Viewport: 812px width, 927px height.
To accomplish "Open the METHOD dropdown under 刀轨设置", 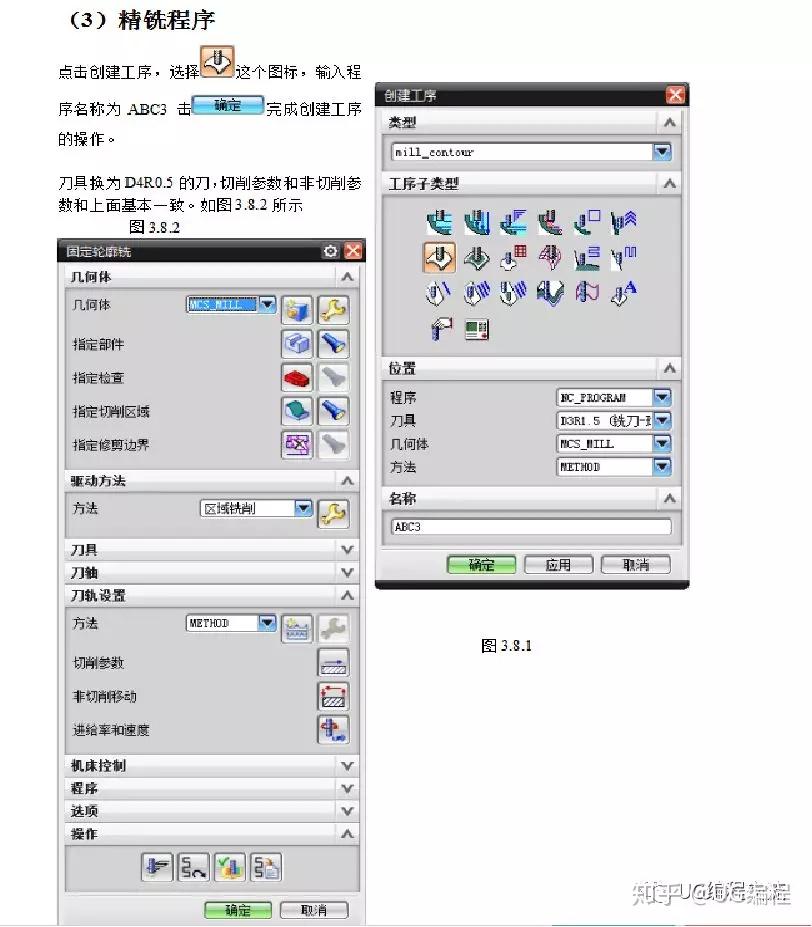I will [x=268, y=623].
